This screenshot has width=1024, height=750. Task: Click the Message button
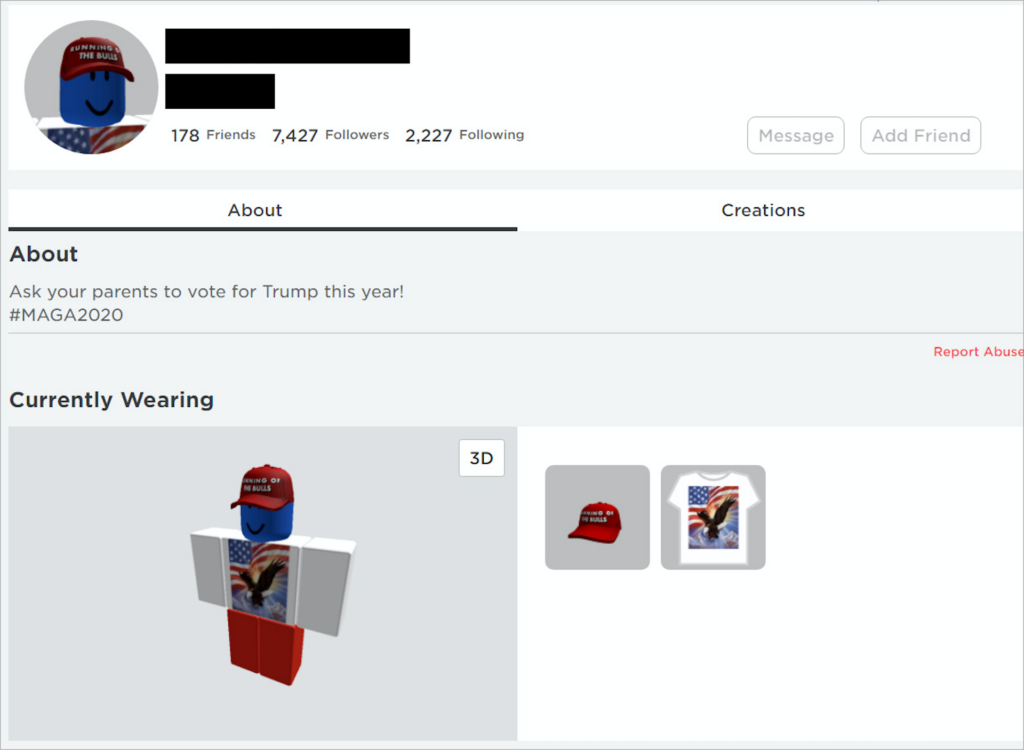pos(795,135)
